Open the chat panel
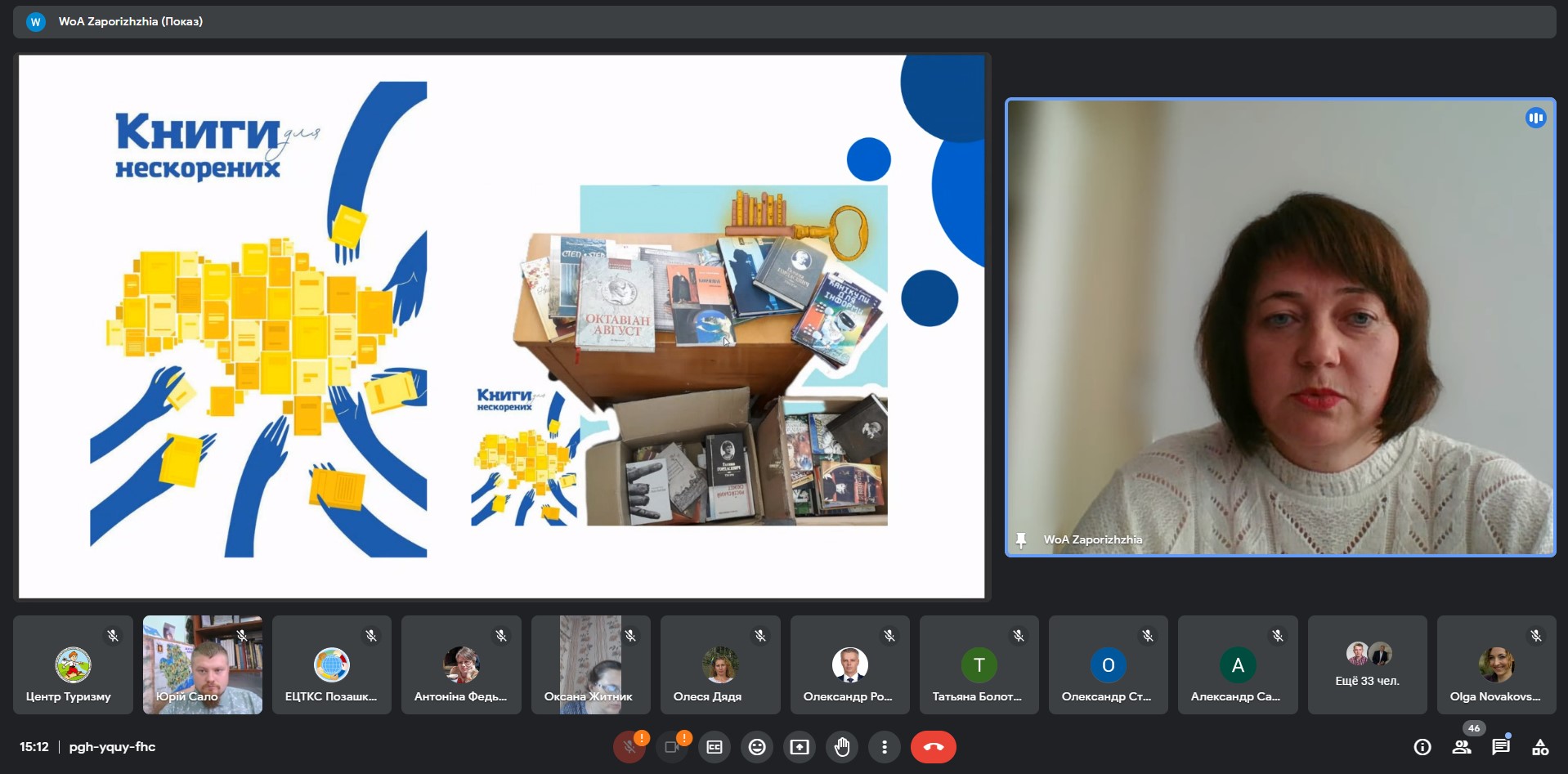This screenshot has width=1568, height=774. 1501,747
